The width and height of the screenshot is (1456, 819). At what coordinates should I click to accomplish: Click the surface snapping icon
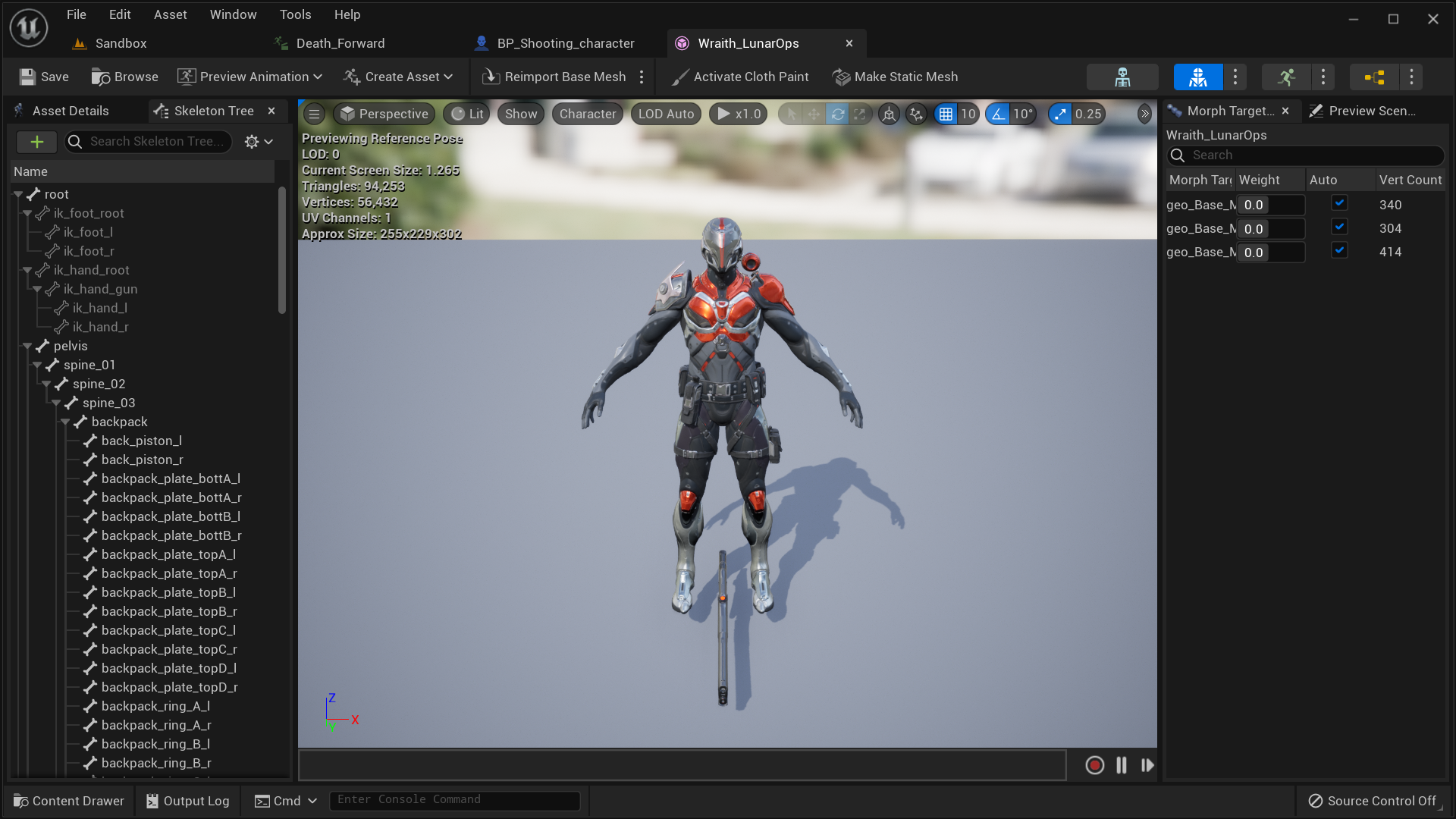point(917,114)
